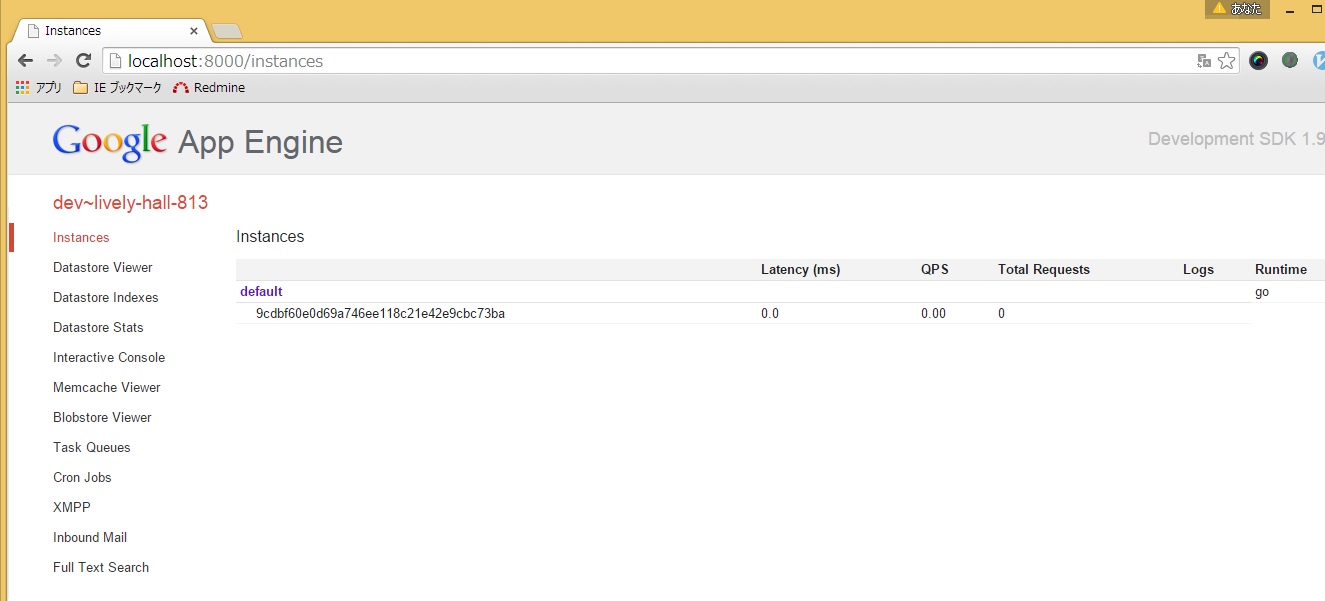This screenshot has width=1325, height=601.
Task: Click the 0.0 latency value
Action: pos(770,314)
